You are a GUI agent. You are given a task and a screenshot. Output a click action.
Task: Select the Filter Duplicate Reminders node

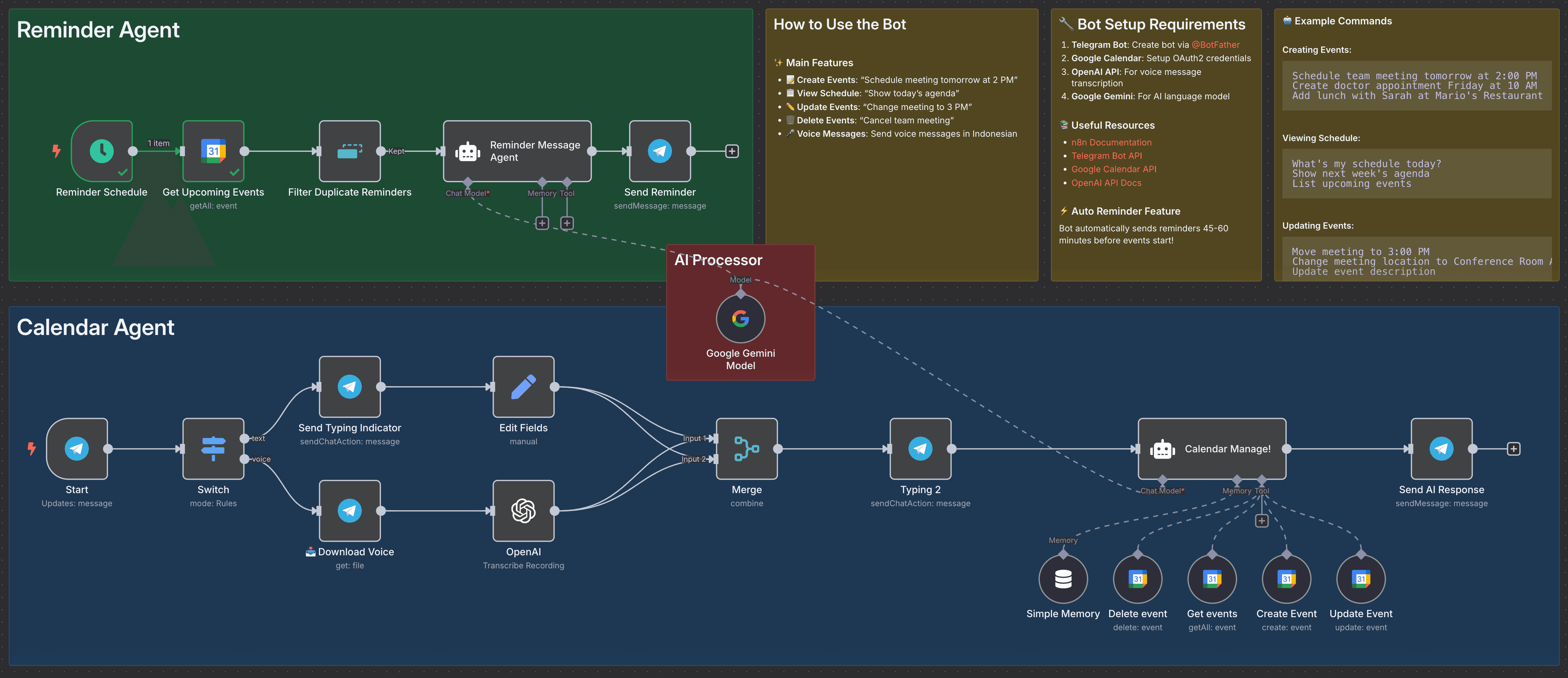[x=350, y=151]
